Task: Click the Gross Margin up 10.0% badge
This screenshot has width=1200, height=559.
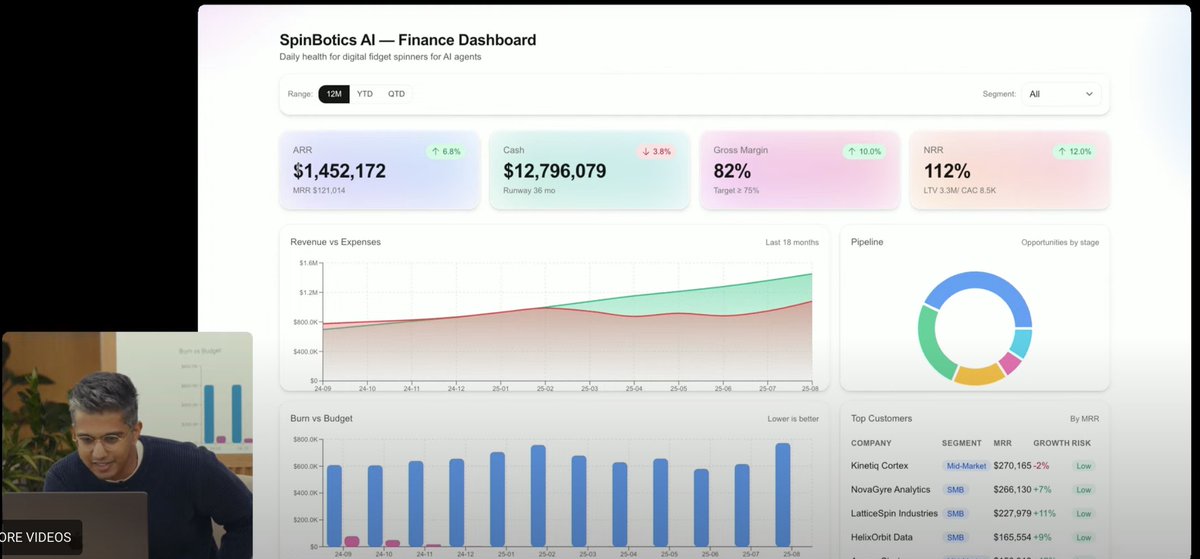Action: [x=865, y=152]
